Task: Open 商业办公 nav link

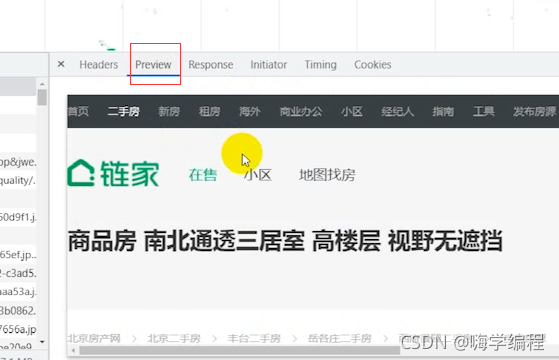Action: click(x=301, y=112)
